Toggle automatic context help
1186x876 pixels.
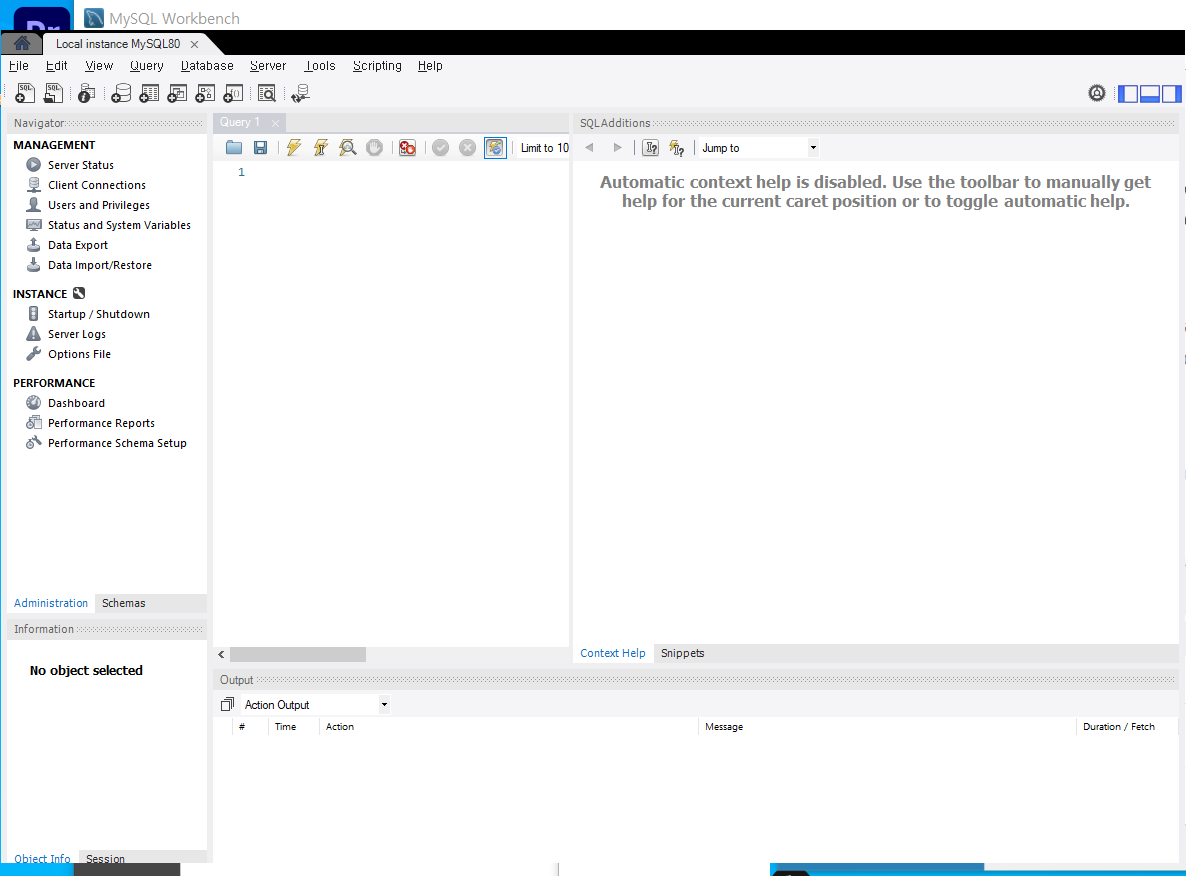coord(677,148)
